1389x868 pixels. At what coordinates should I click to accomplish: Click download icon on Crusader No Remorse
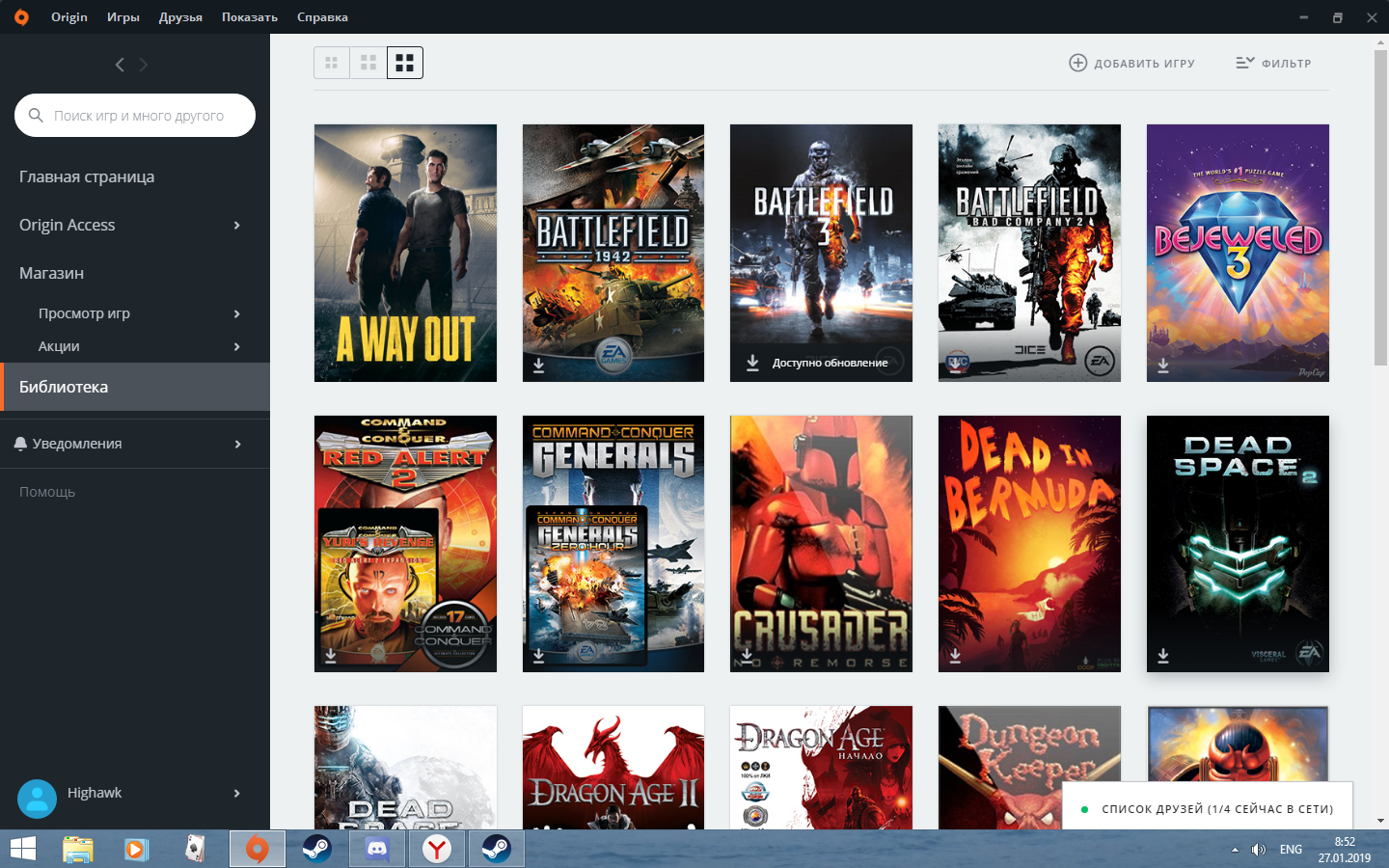747,656
